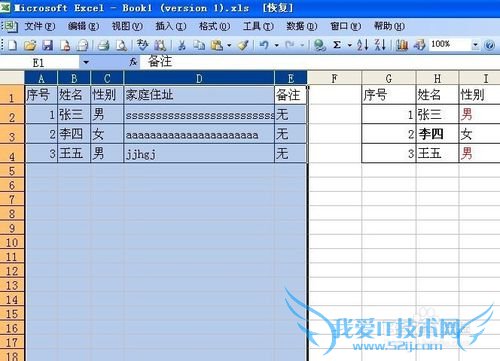The height and width of the screenshot is (361, 500).
Task: Open the Paste options dropdown arrow
Action: click(229, 45)
